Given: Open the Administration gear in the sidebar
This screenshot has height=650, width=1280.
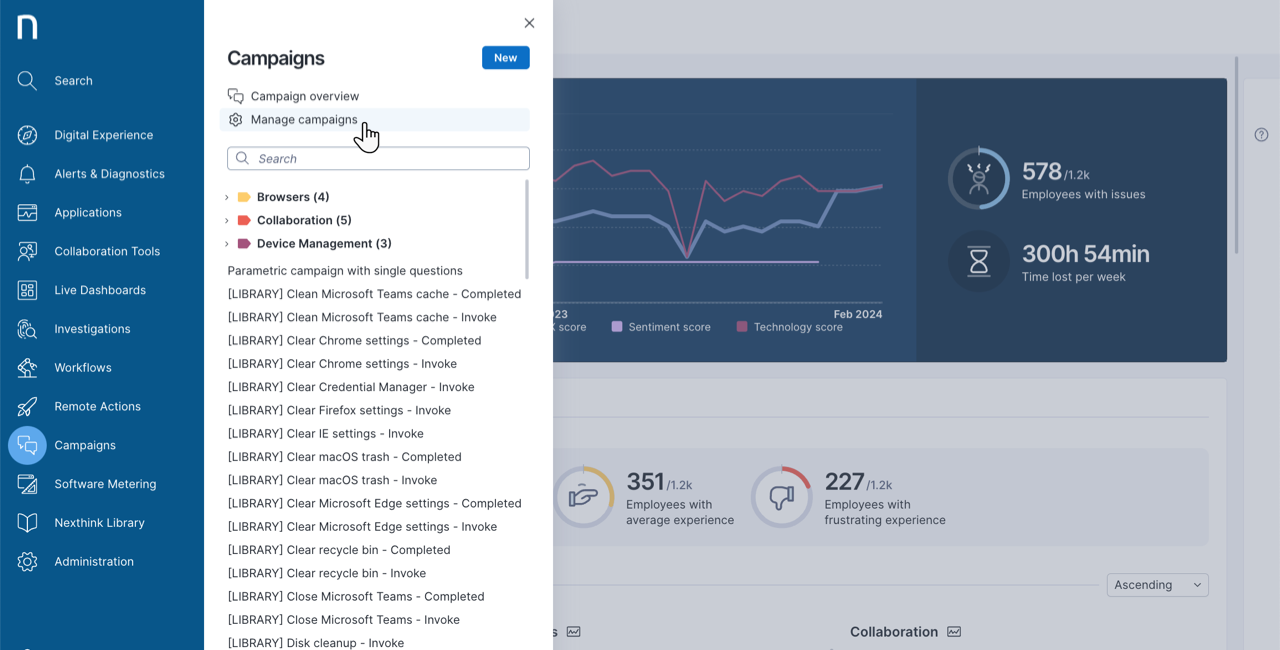Looking at the screenshot, I should coord(28,561).
